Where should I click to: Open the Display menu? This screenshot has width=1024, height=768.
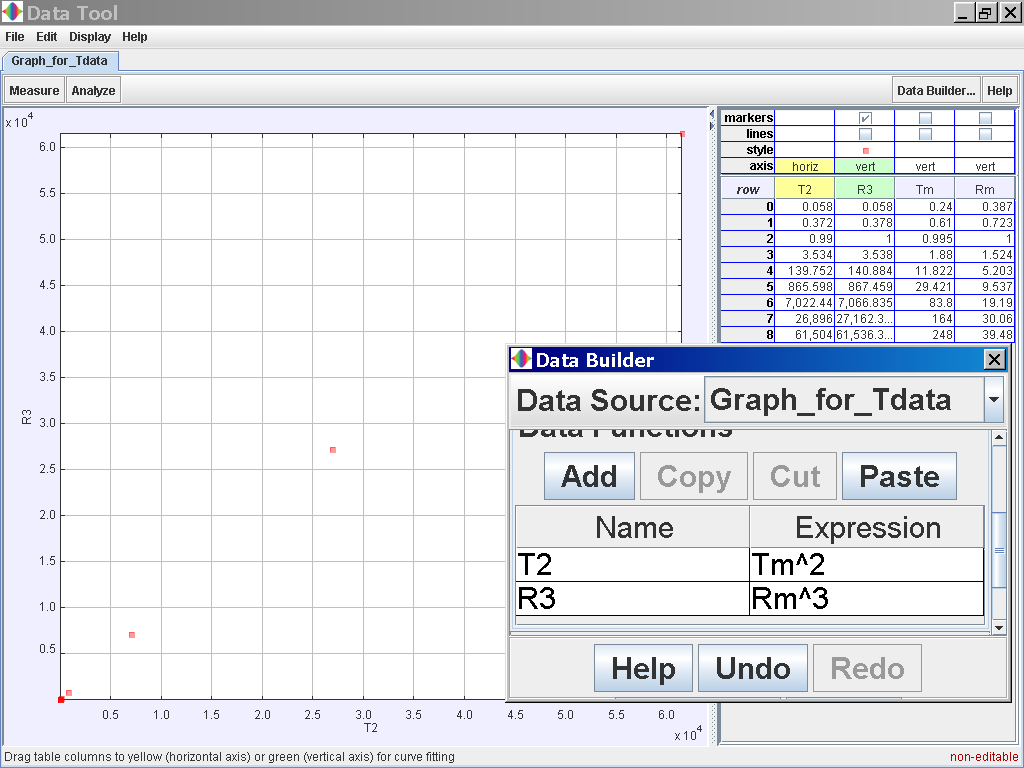tap(90, 37)
